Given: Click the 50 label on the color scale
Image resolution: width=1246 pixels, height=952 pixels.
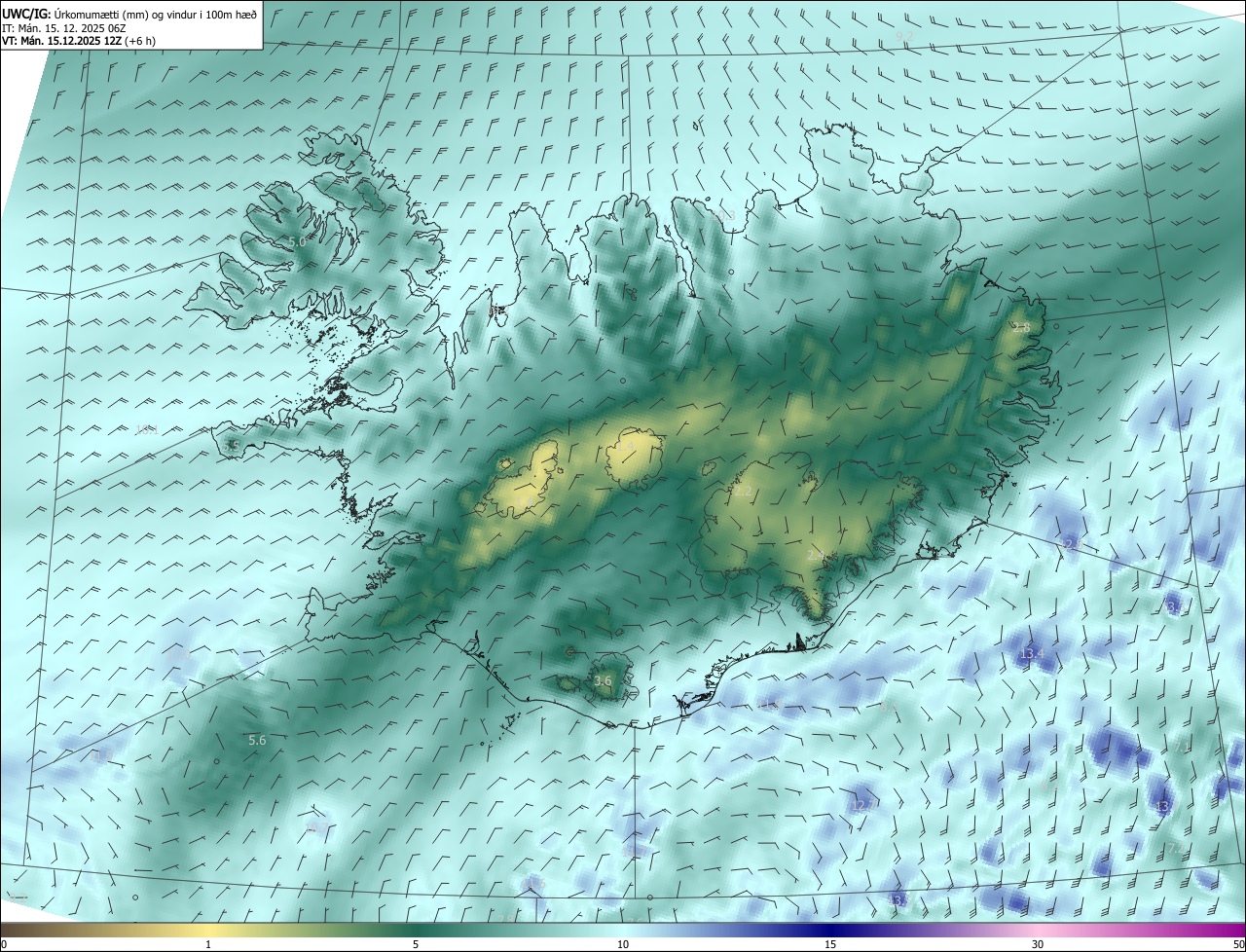Looking at the screenshot, I should tap(1238, 945).
